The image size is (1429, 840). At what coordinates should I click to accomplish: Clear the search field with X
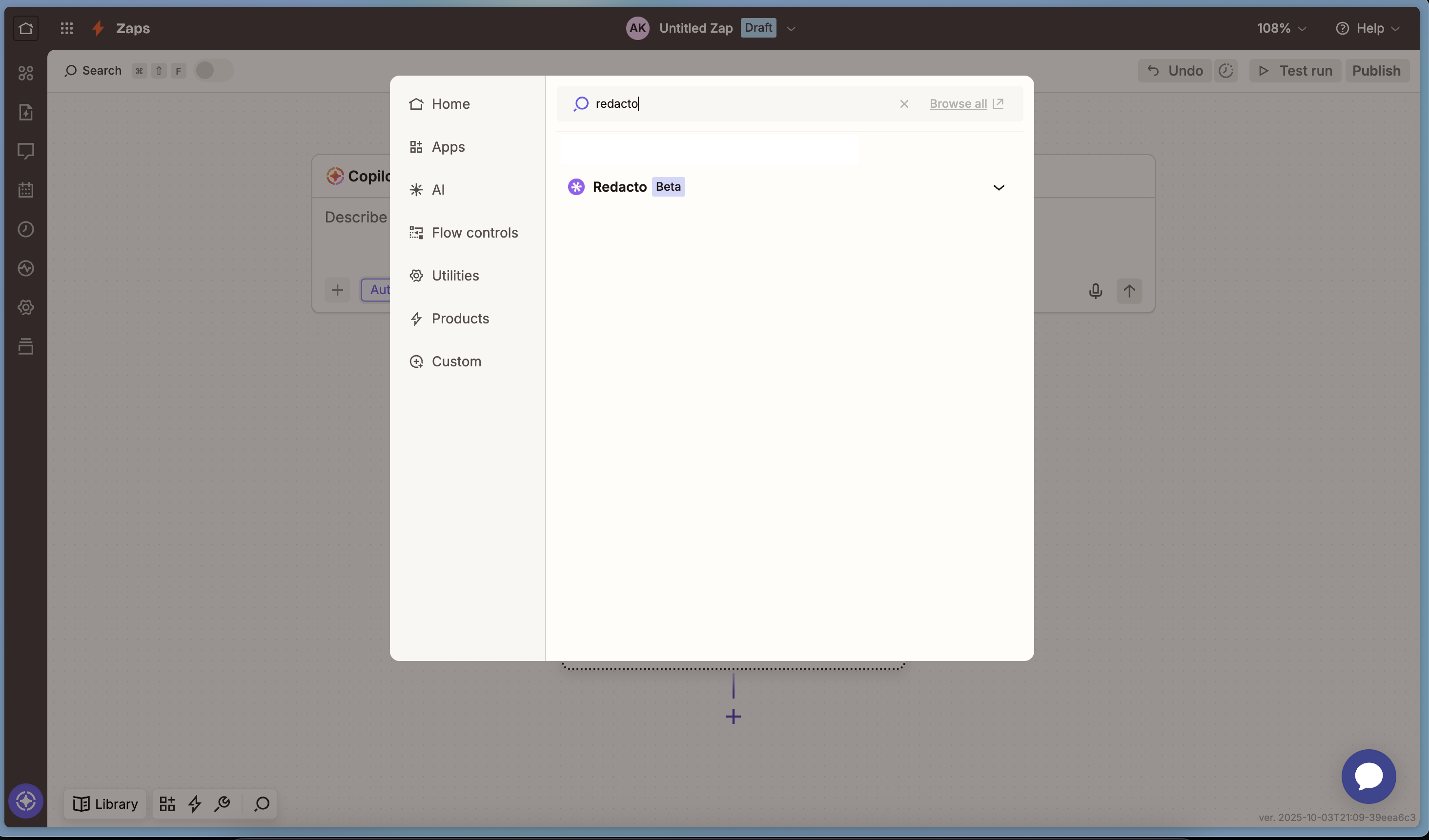click(904, 104)
